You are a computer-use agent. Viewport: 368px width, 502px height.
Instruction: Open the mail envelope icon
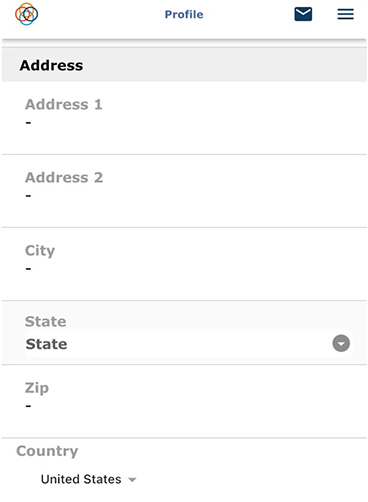(303, 14)
